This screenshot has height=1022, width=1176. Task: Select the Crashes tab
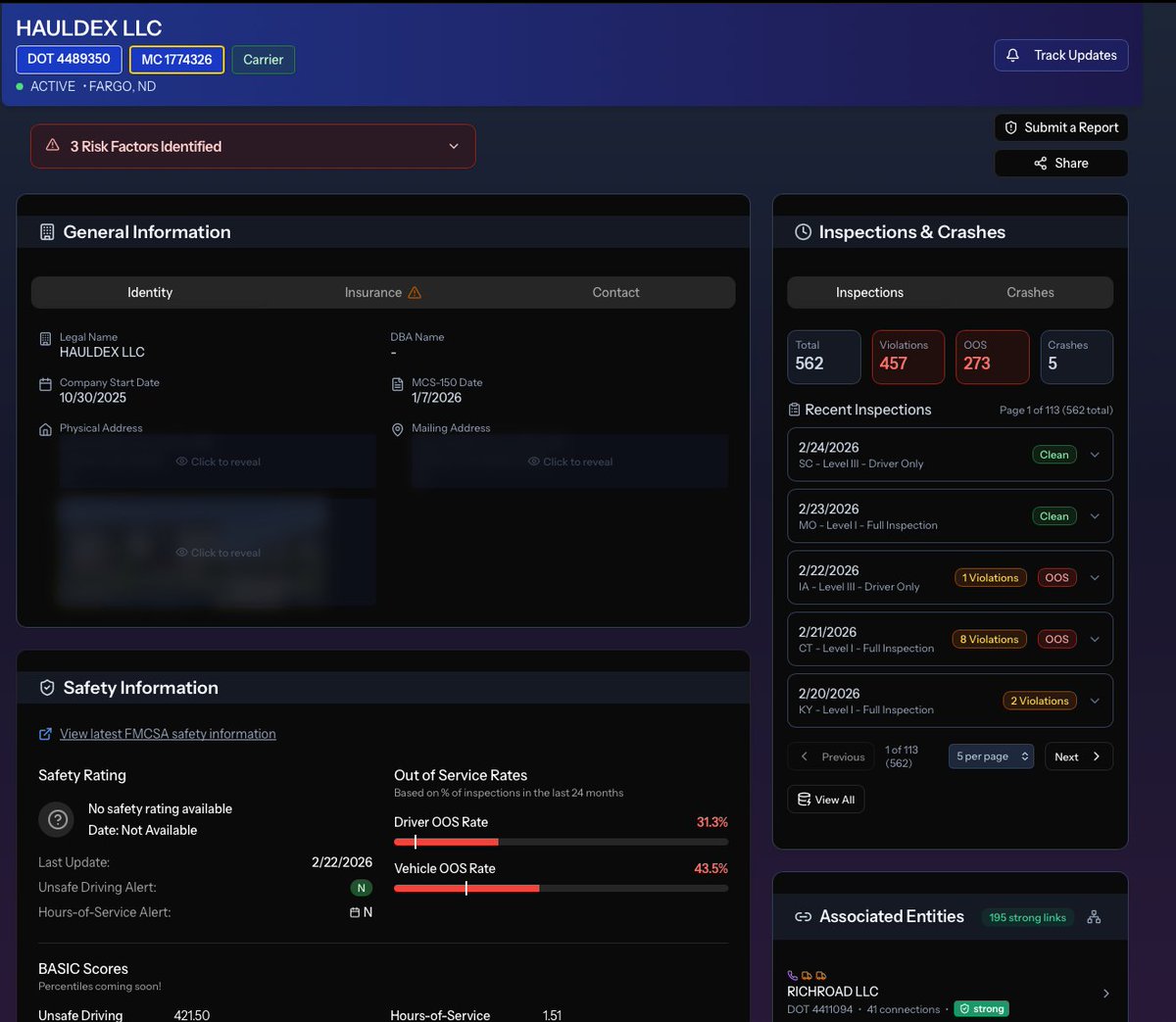(x=1030, y=292)
